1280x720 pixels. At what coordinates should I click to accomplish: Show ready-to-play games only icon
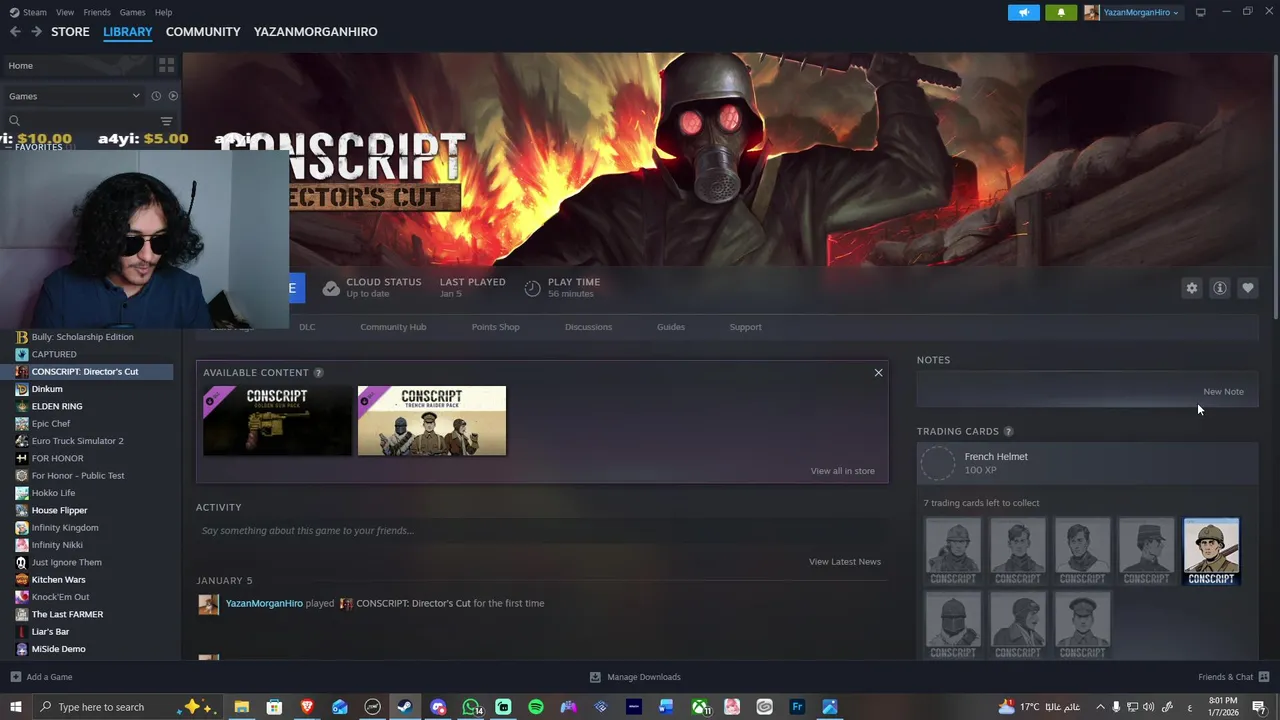coord(173,96)
